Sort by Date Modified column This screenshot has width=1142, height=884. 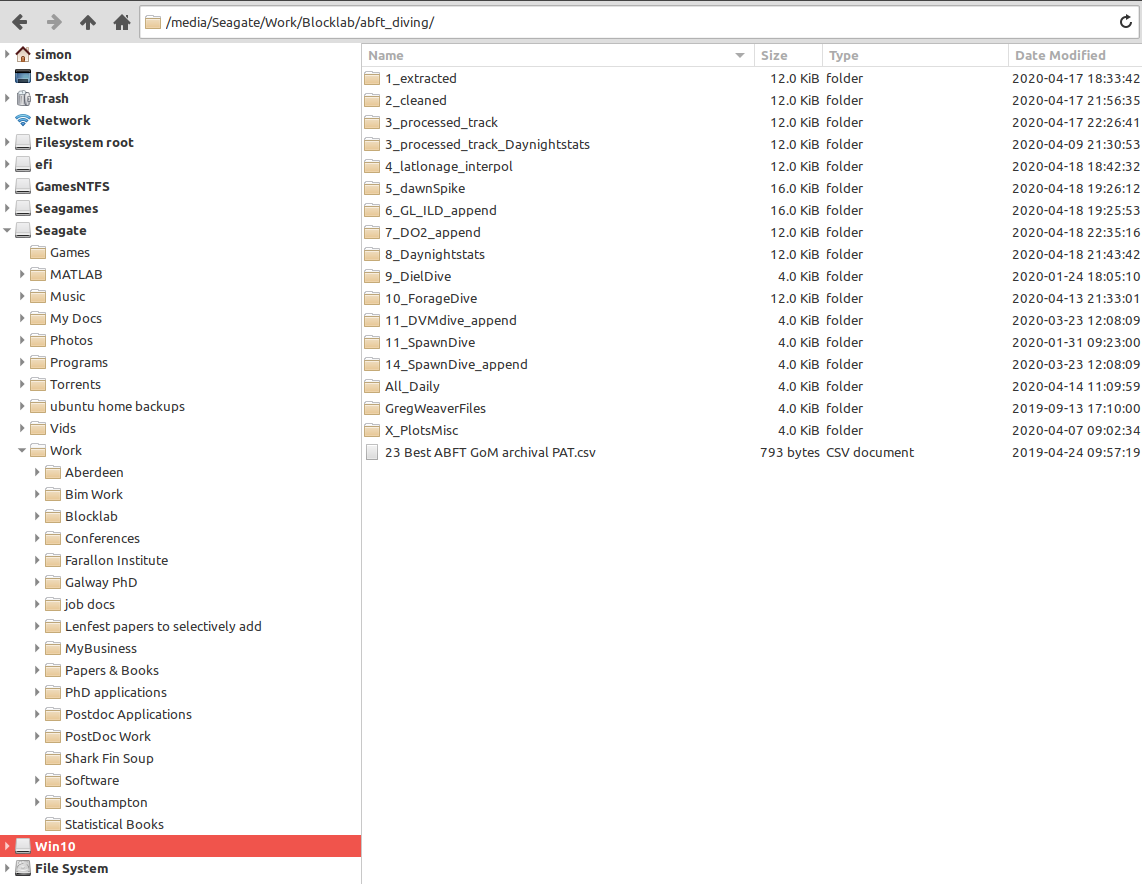pyautogui.click(x=1059, y=56)
